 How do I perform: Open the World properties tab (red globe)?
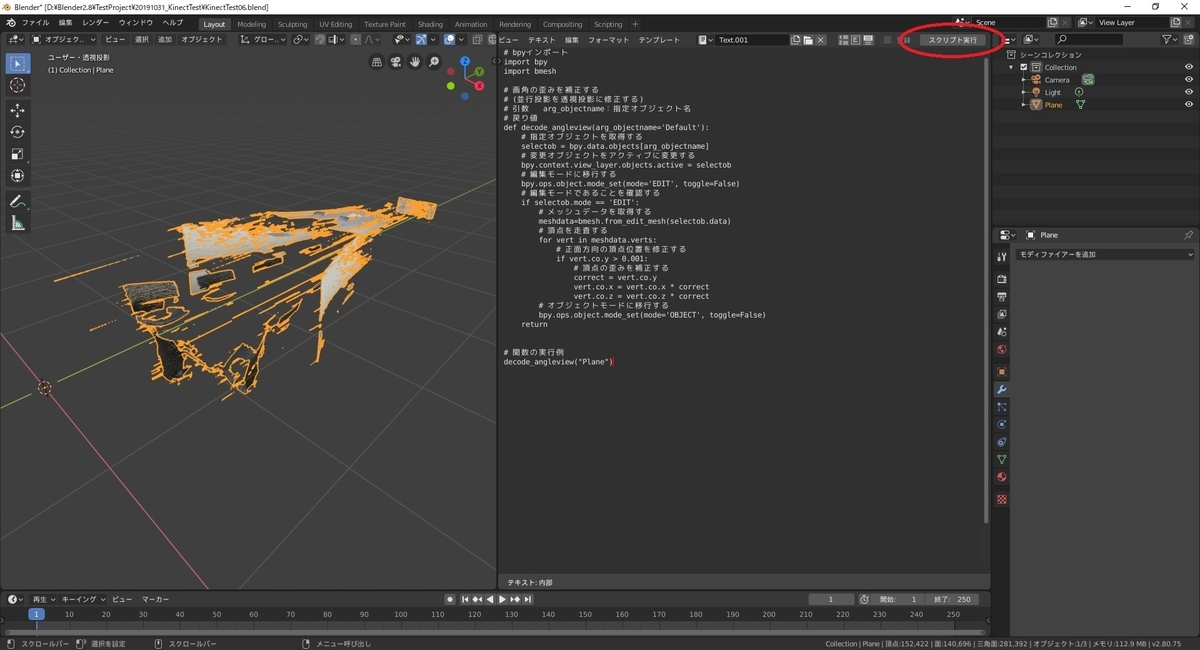[x=1002, y=349]
